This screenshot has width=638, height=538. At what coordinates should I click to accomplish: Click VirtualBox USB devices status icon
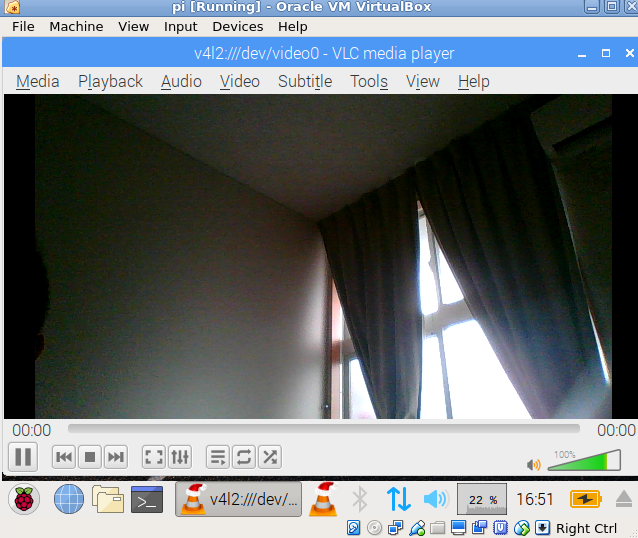[x=417, y=528]
